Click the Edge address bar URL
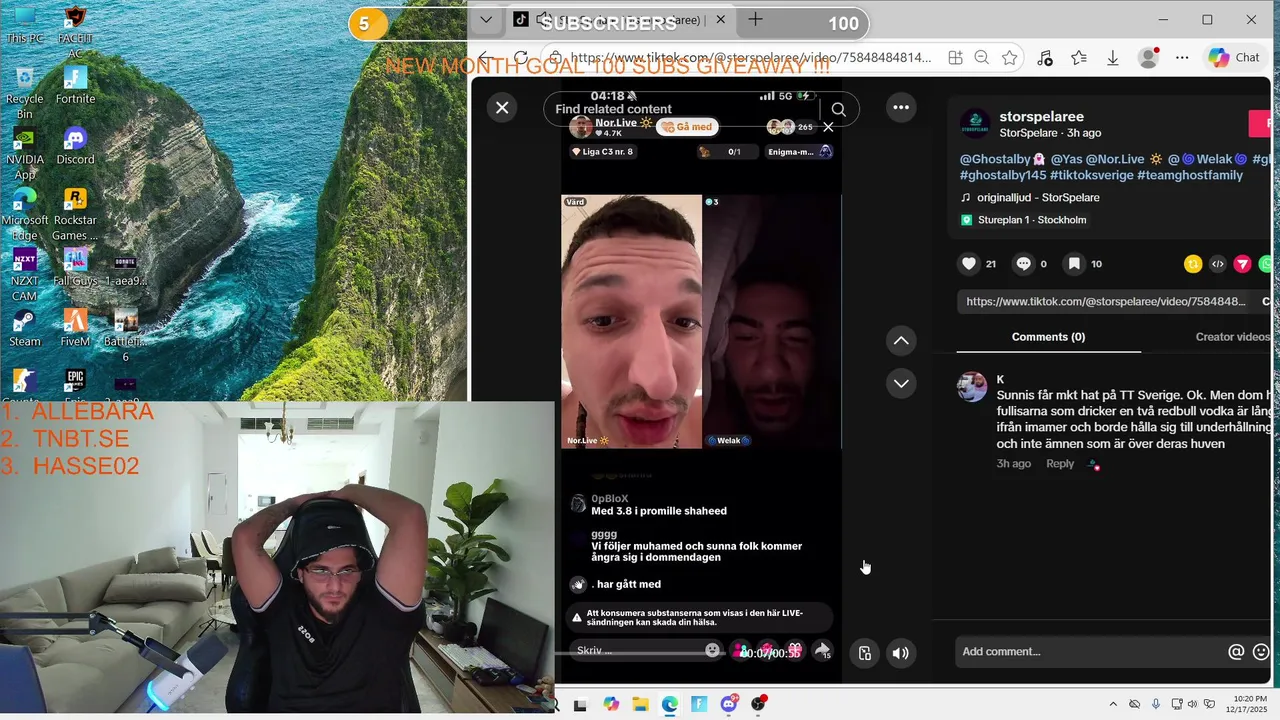Screen dimensions: 1280x720 (750, 58)
